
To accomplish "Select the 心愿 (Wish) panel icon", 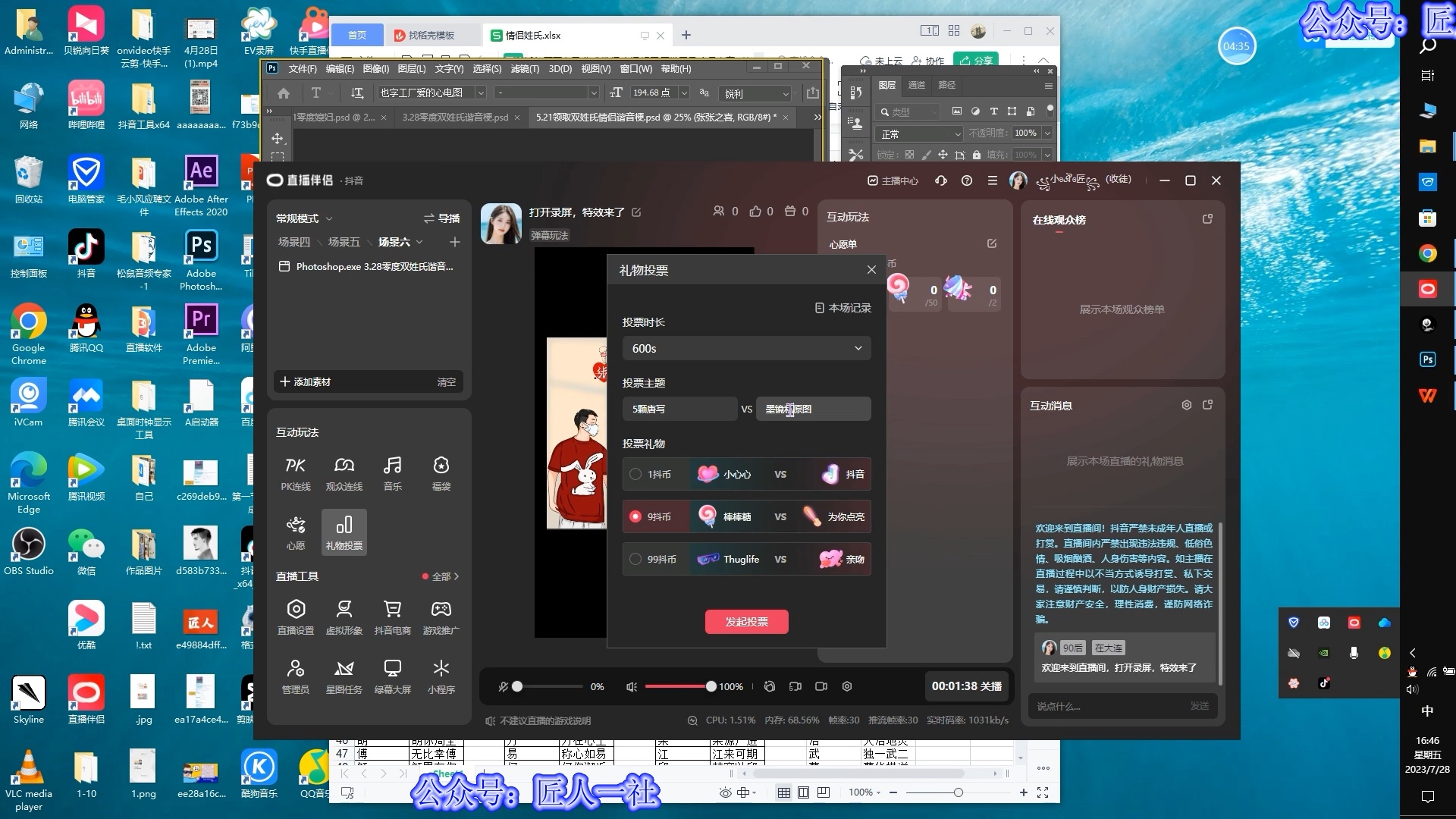I will point(296,531).
